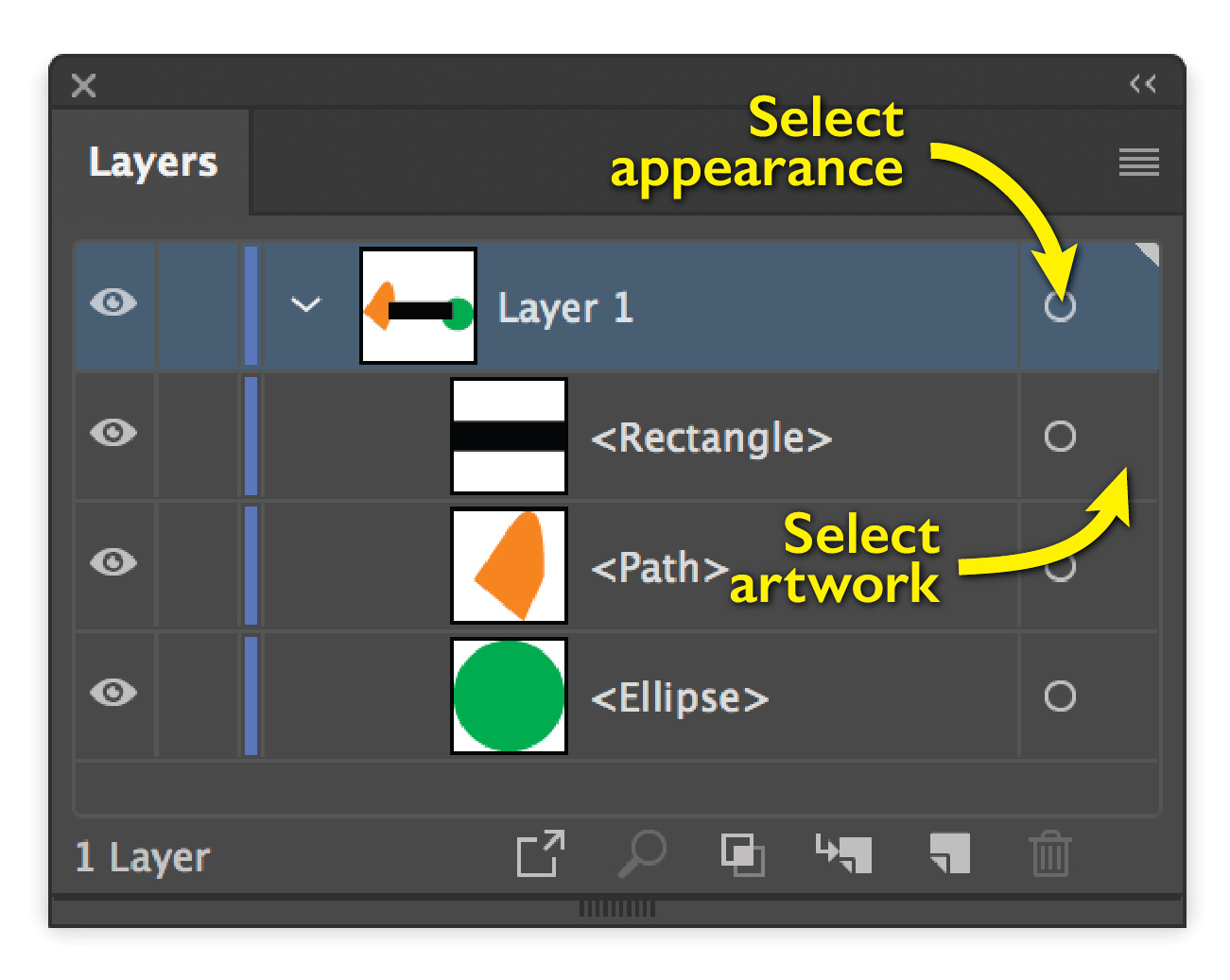Click the Create New Sublayer icon
Screen dimensions: 1230x980
point(844,854)
